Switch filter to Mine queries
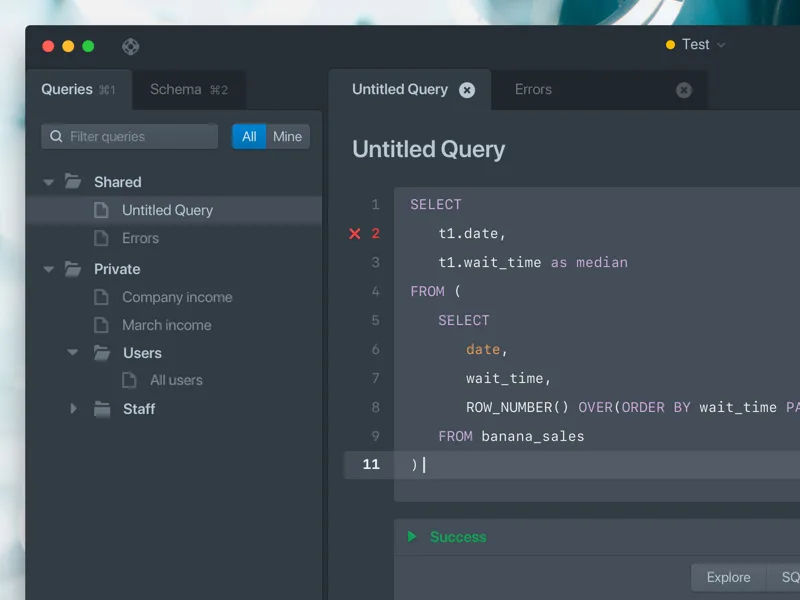Screen dimensions: 800x600 [288, 136]
